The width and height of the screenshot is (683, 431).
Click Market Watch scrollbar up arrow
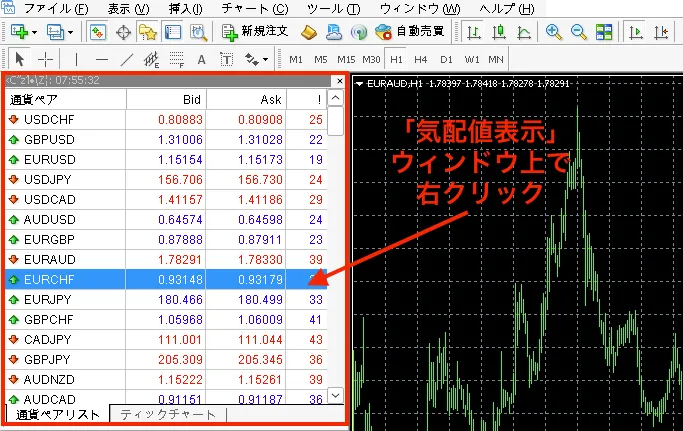pos(335,98)
